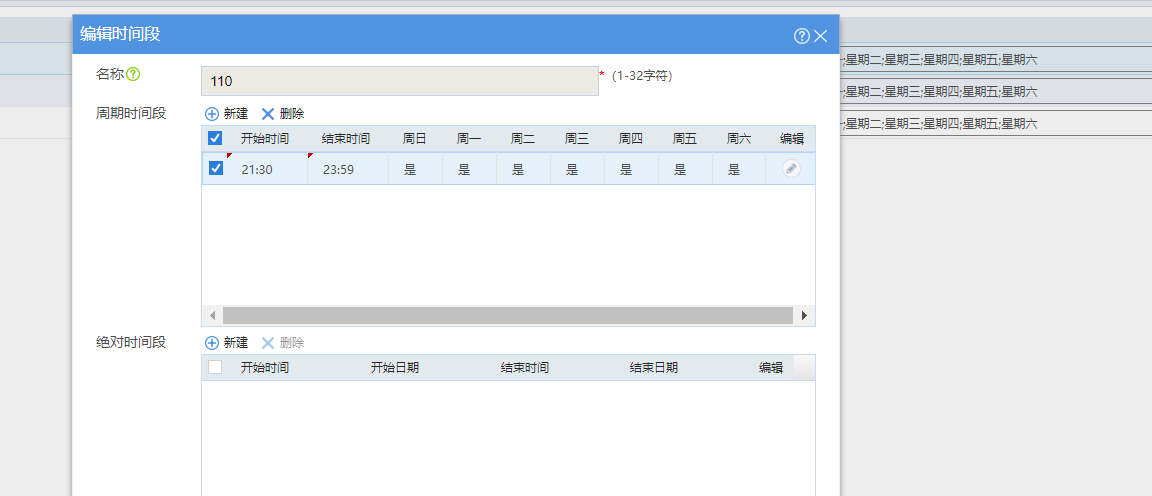The width and height of the screenshot is (1152, 496).
Task: Click 开始时间 header in 绝对时间段 table
Action: 264,367
